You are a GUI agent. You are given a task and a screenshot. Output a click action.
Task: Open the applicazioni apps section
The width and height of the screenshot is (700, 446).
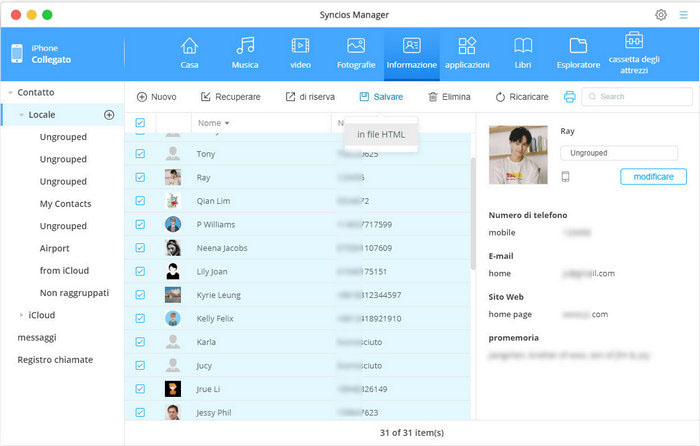467,52
